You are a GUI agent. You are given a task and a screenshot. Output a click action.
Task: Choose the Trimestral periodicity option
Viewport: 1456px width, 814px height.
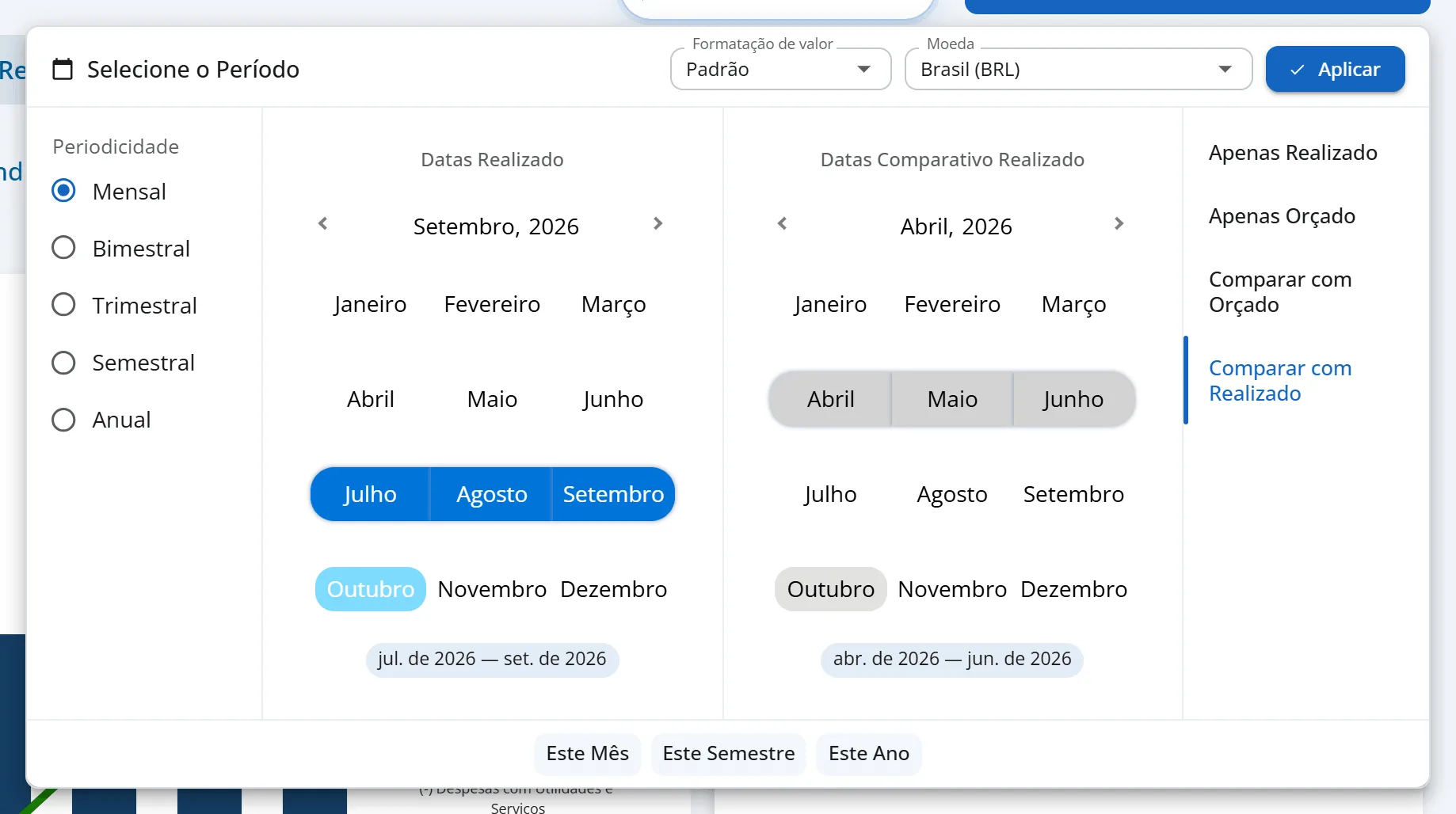(x=63, y=305)
